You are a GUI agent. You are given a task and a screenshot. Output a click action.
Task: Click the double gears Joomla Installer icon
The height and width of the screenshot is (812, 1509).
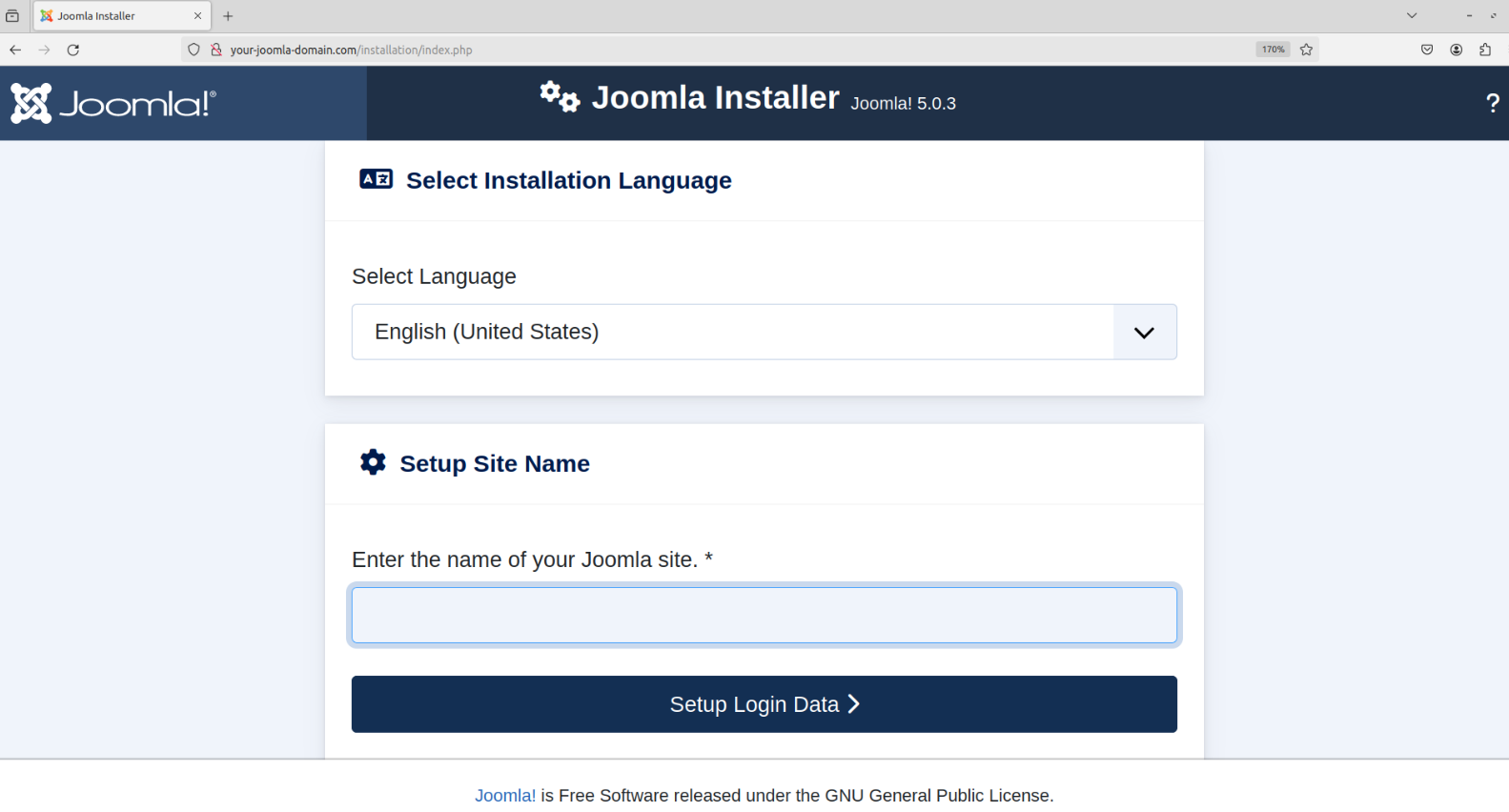coord(560,97)
